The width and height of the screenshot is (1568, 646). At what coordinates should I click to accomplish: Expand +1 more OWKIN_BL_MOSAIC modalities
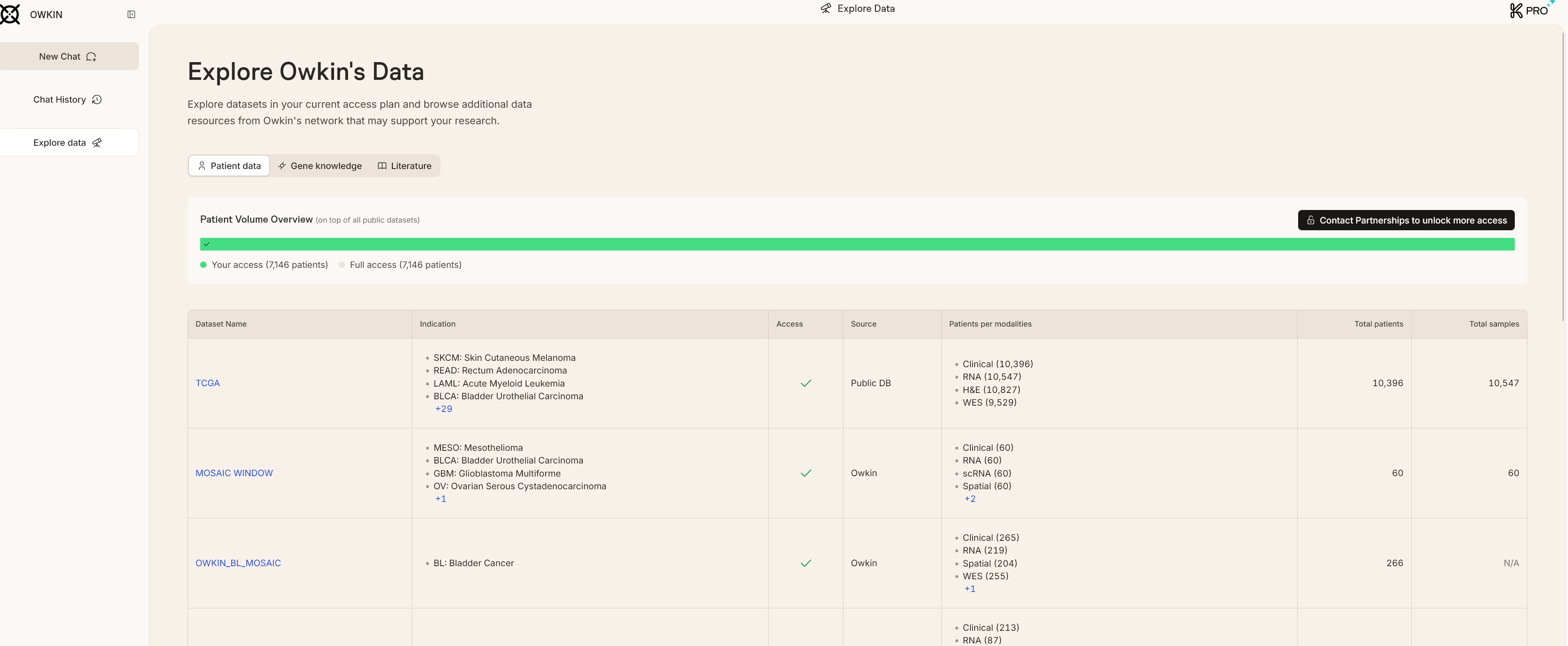coord(970,589)
